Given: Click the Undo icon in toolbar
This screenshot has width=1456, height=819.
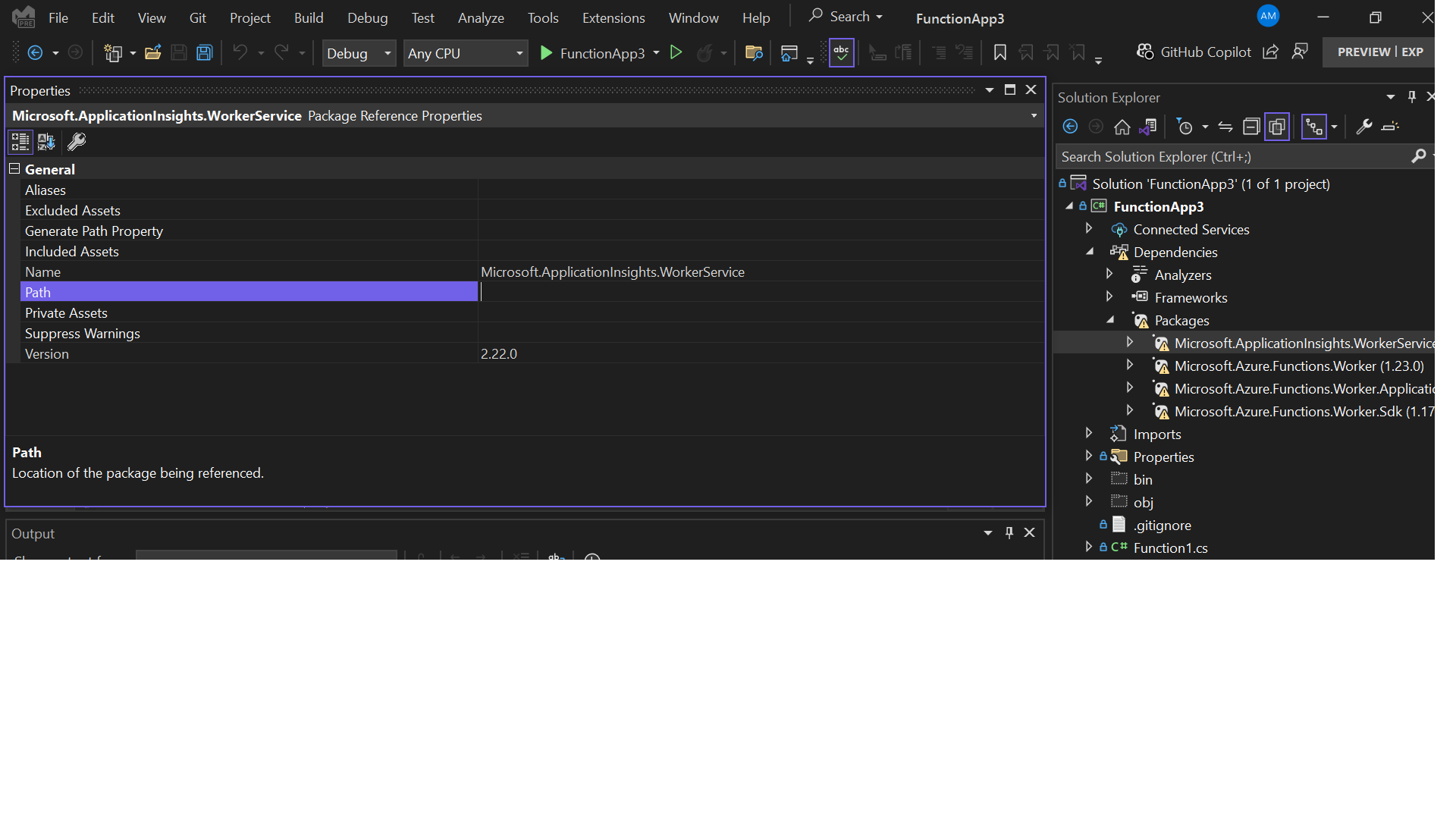Looking at the screenshot, I should coord(240,52).
